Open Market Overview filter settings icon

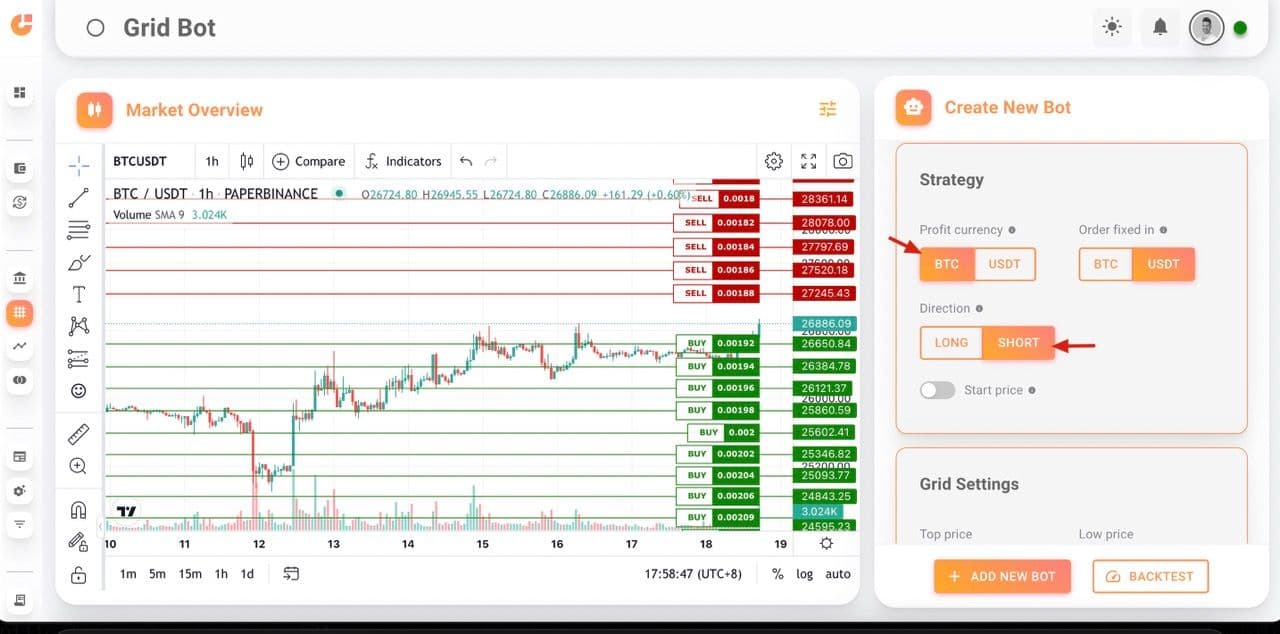click(x=827, y=109)
